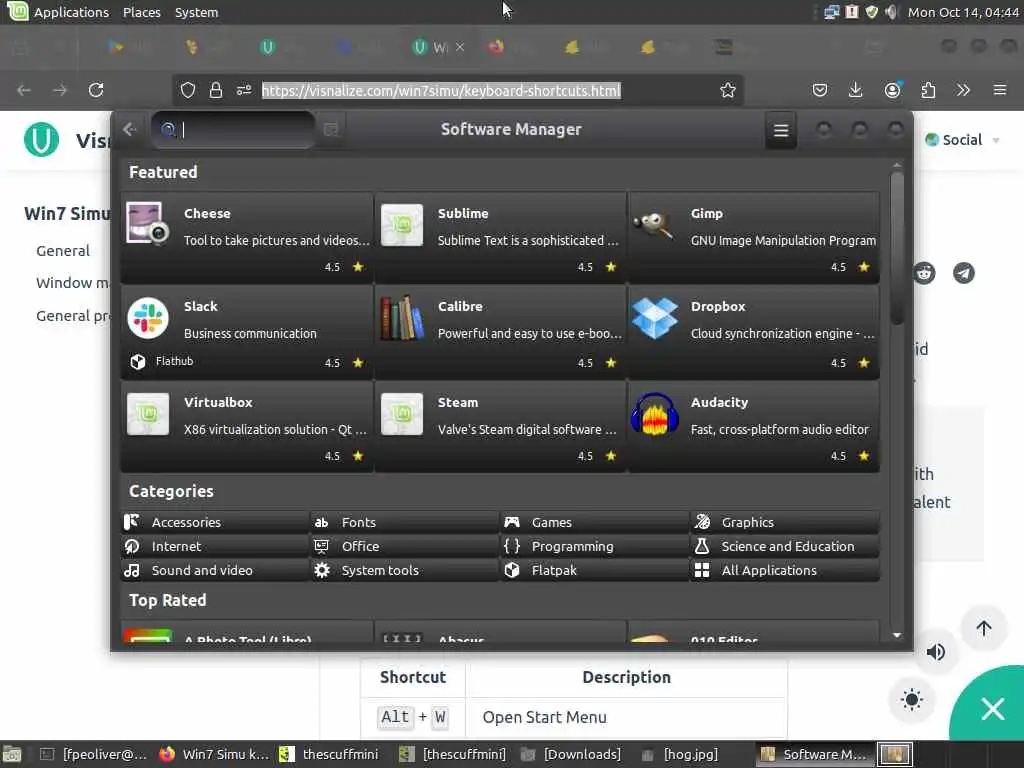1024x768 pixels.
Task: Expand the Social dropdown on webpage
Action: coord(963,140)
